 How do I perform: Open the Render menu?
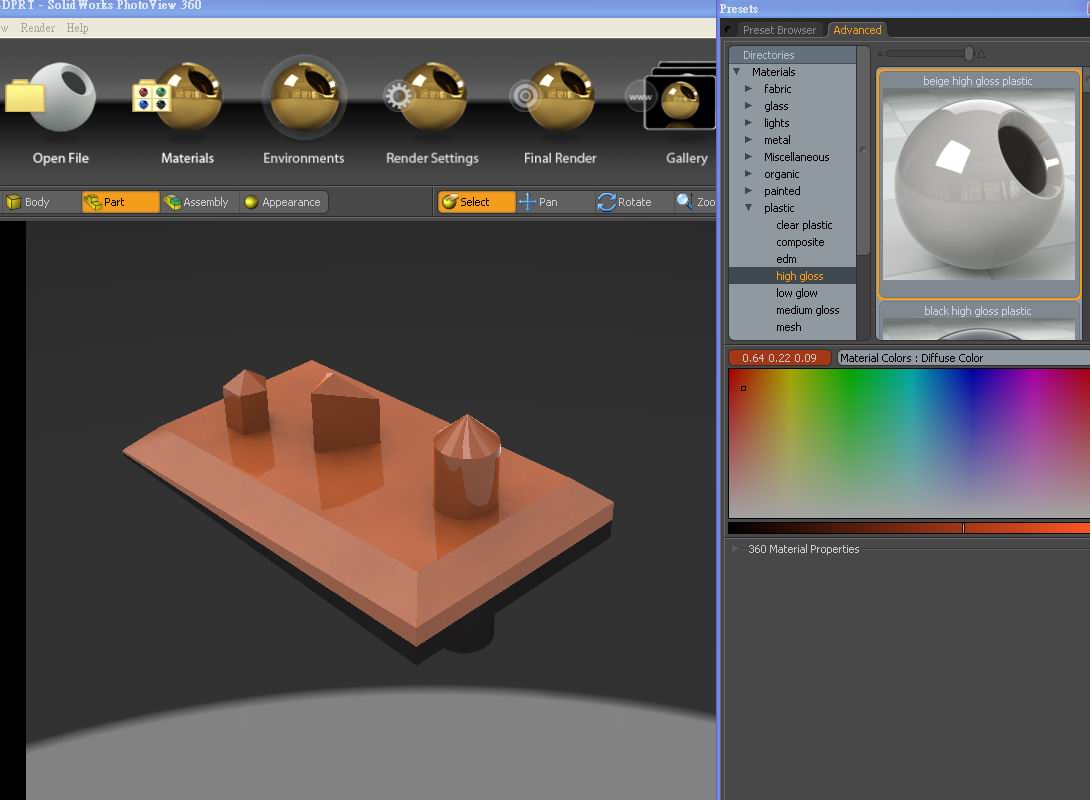[x=38, y=28]
